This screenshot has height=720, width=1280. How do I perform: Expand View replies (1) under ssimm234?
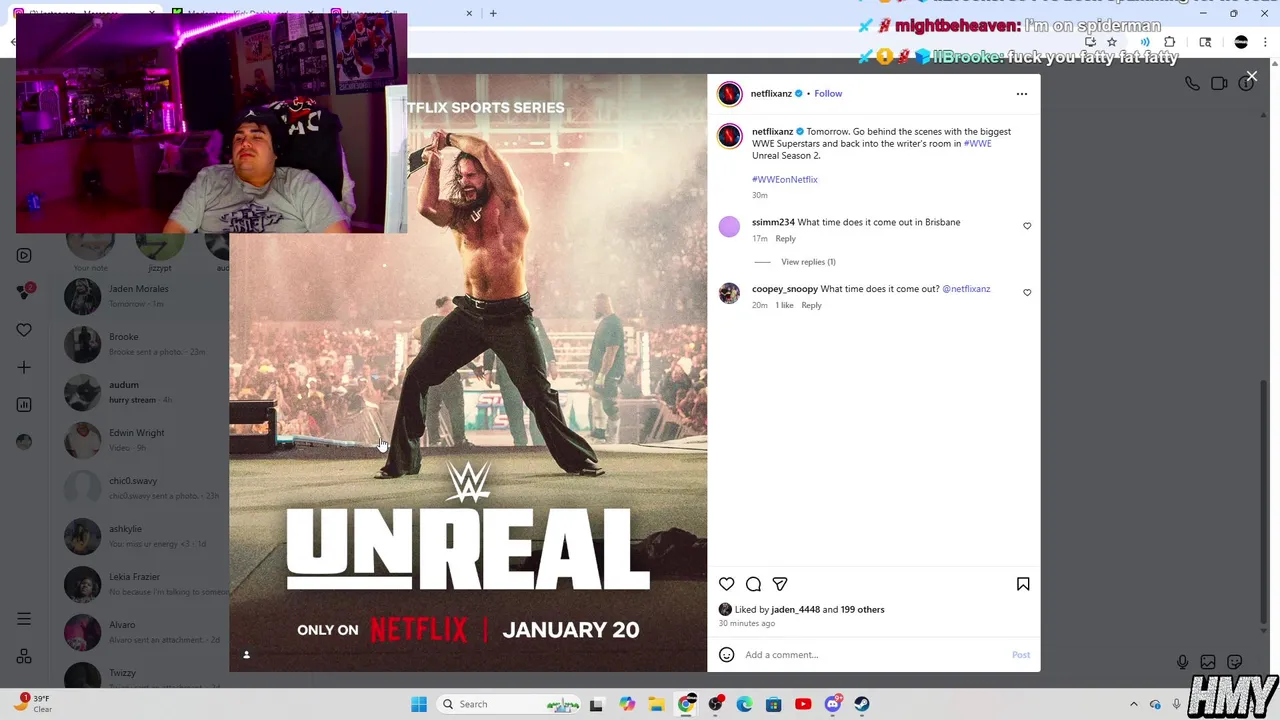coord(808,262)
